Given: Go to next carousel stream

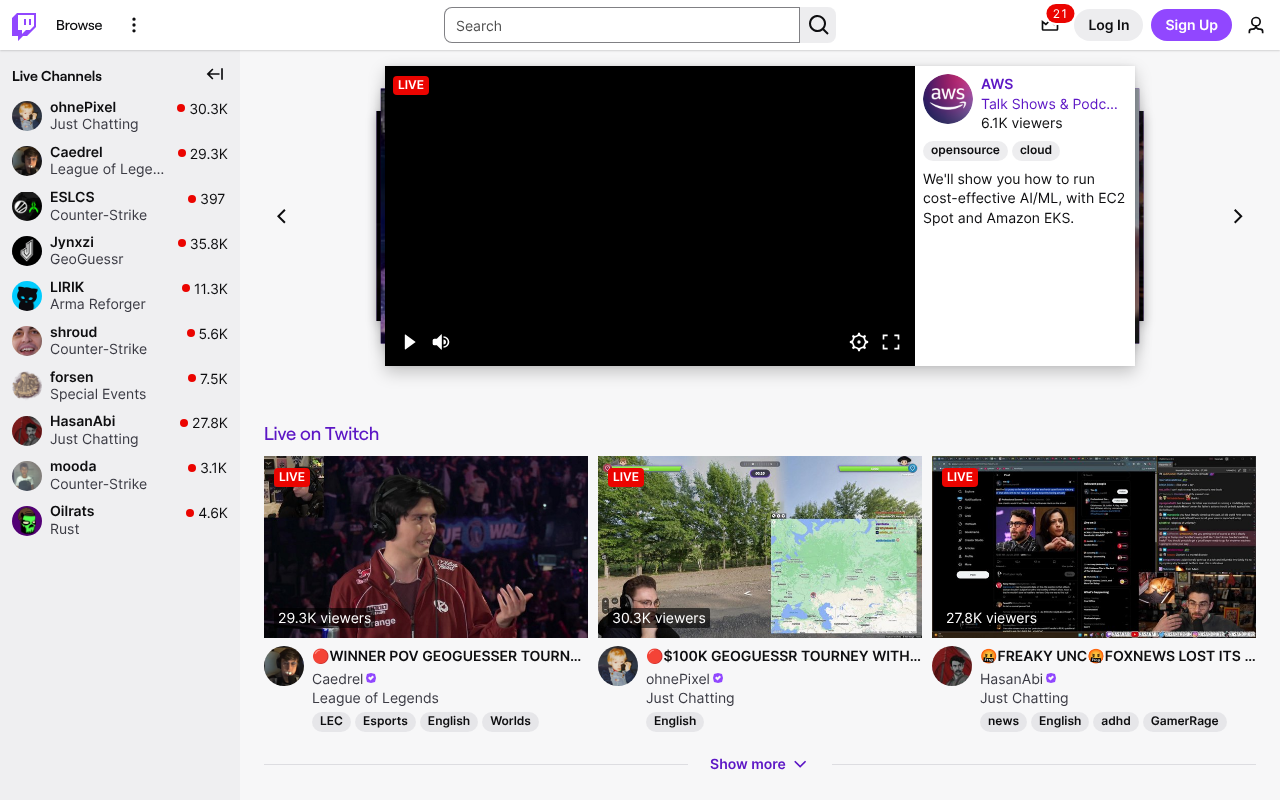Looking at the screenshot, I should coord(1238,216).
